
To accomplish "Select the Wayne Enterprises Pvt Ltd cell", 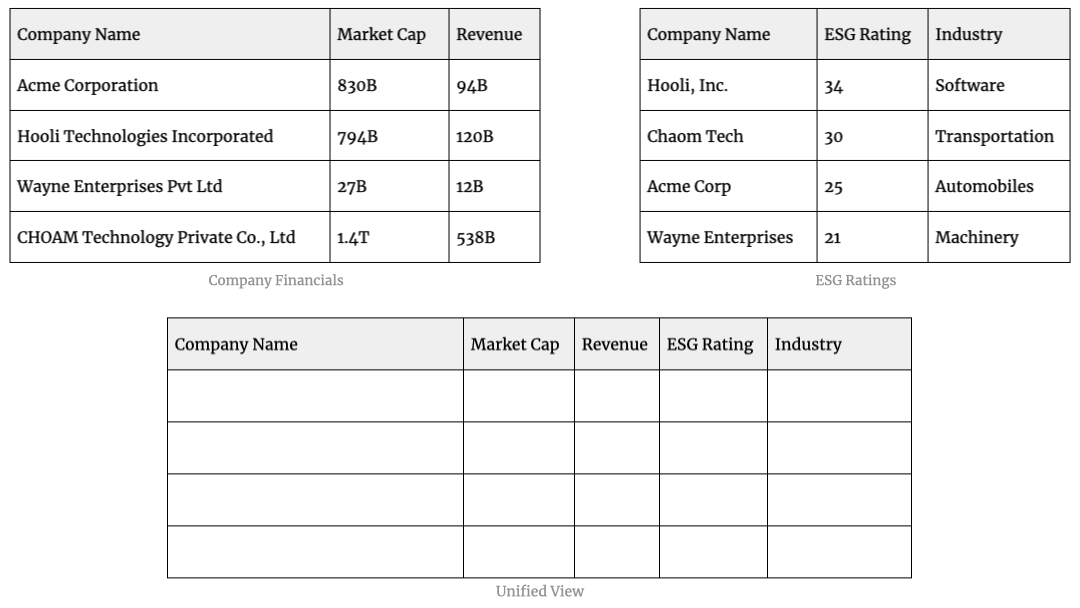I will tap(170, 186).
